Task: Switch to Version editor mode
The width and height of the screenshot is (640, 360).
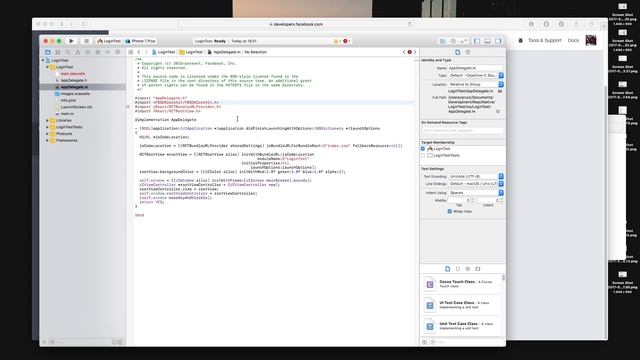Action: [464, 41]
